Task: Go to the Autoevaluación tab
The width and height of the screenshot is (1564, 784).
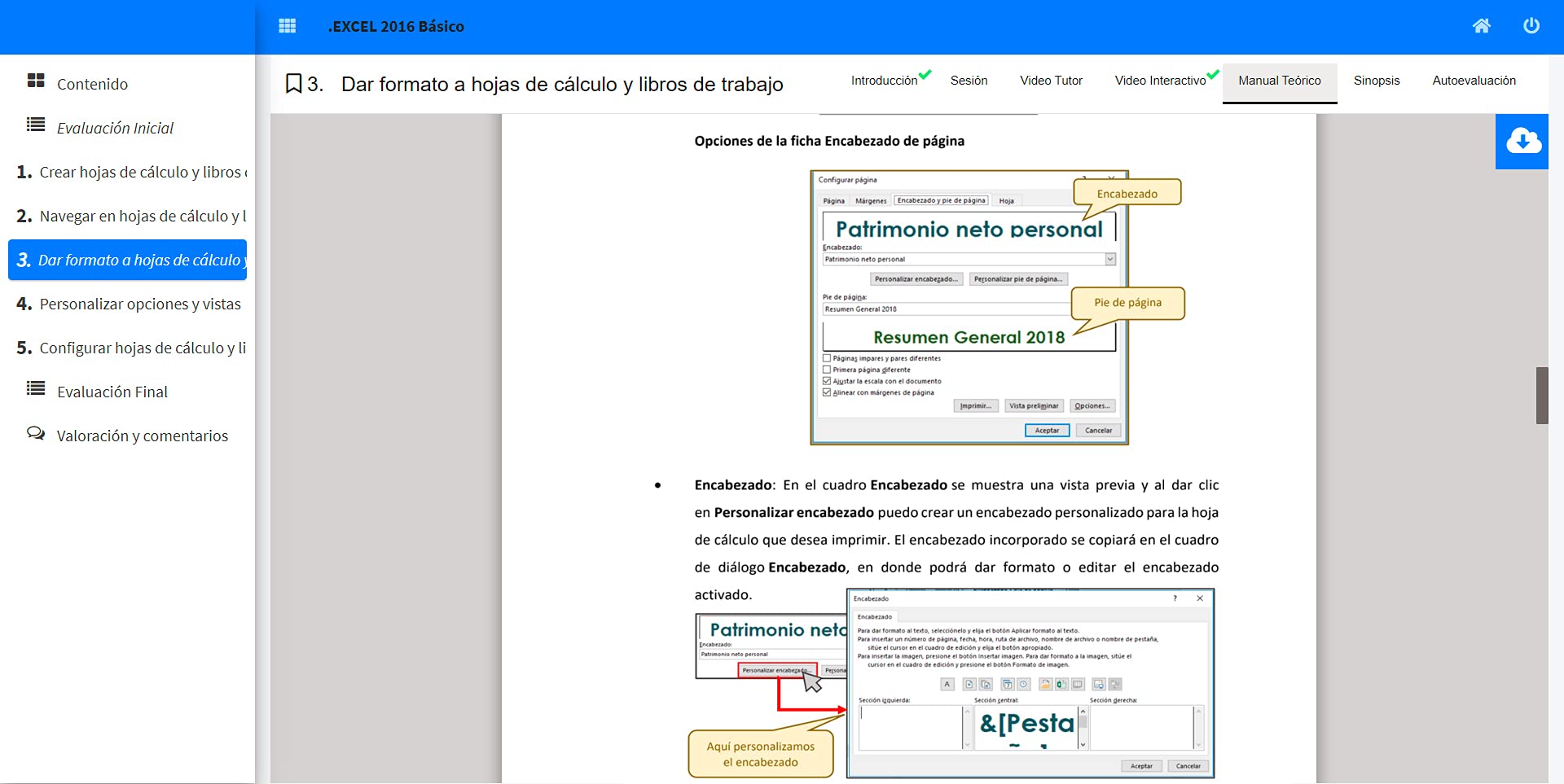Action: pyautogui.click(x=1474, y=81)
